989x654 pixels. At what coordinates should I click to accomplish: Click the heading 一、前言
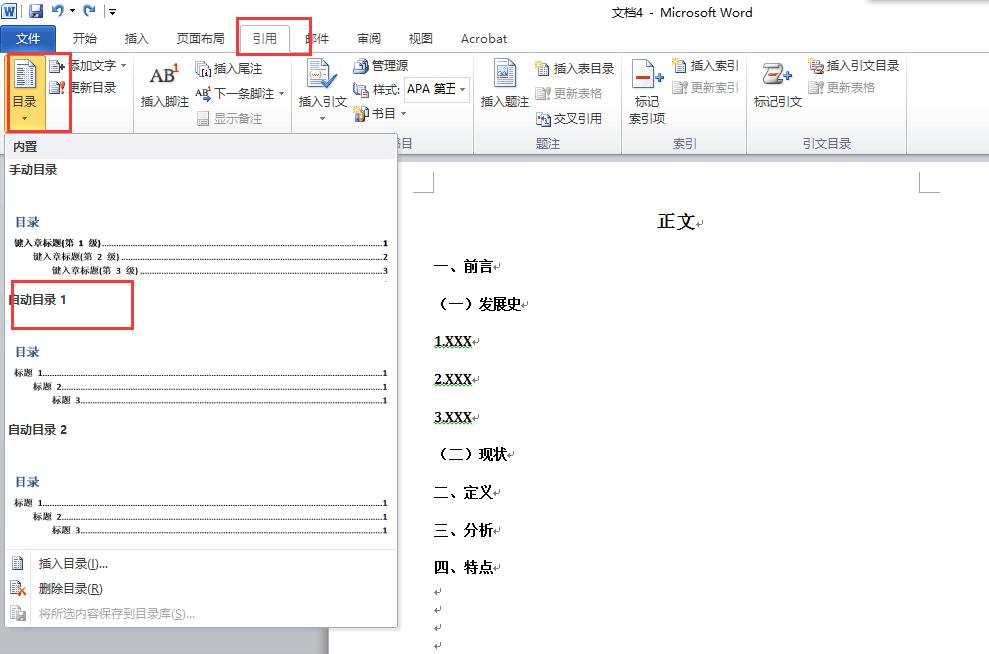(462, 267)
